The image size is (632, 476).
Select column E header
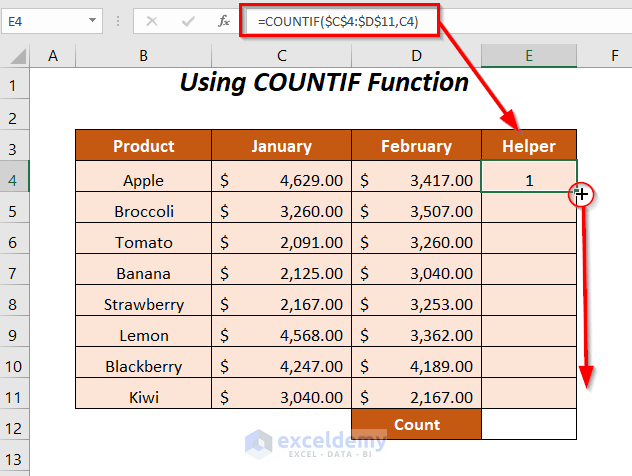point(528,57)
